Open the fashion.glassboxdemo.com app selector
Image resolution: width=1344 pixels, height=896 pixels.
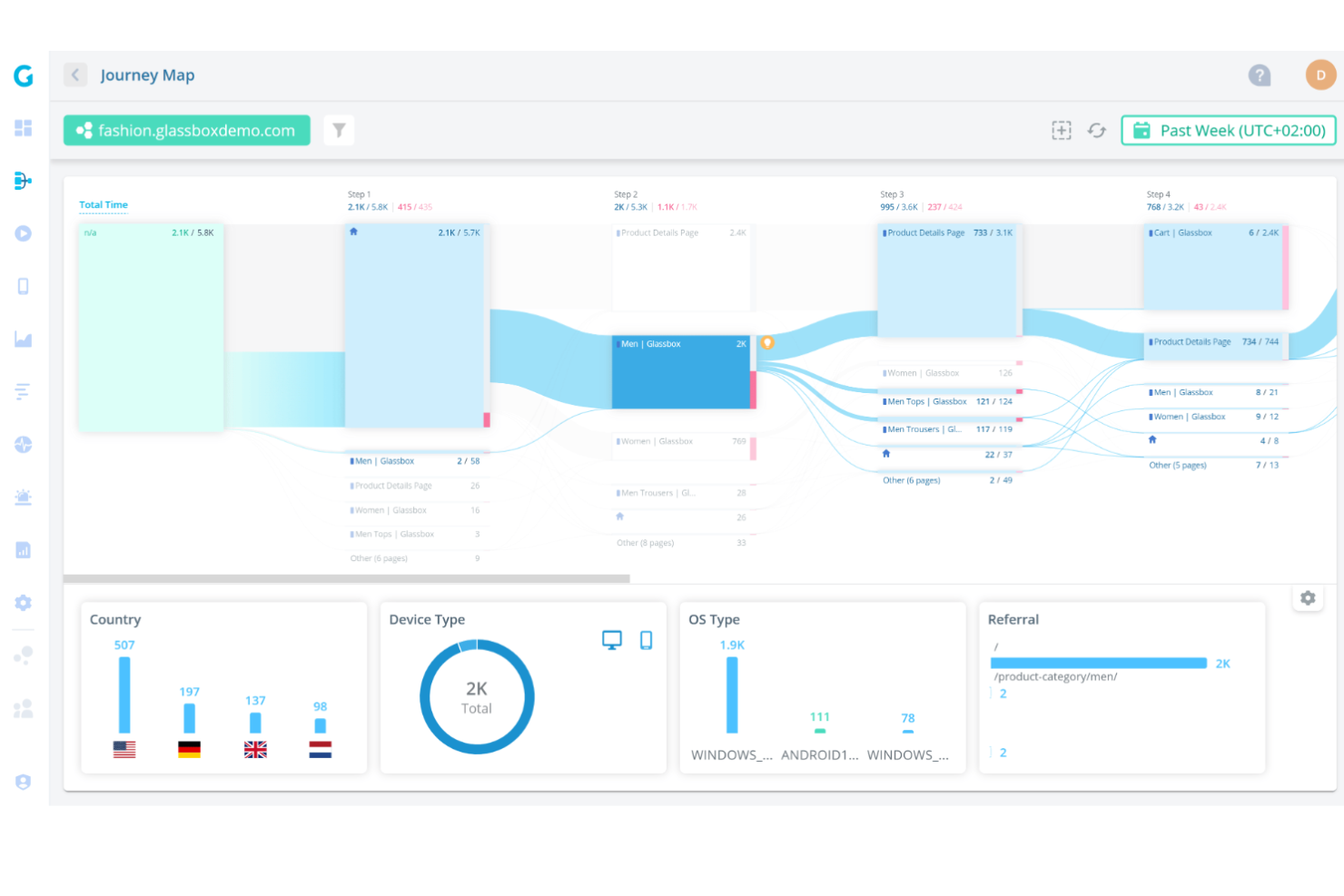(187, 131)
